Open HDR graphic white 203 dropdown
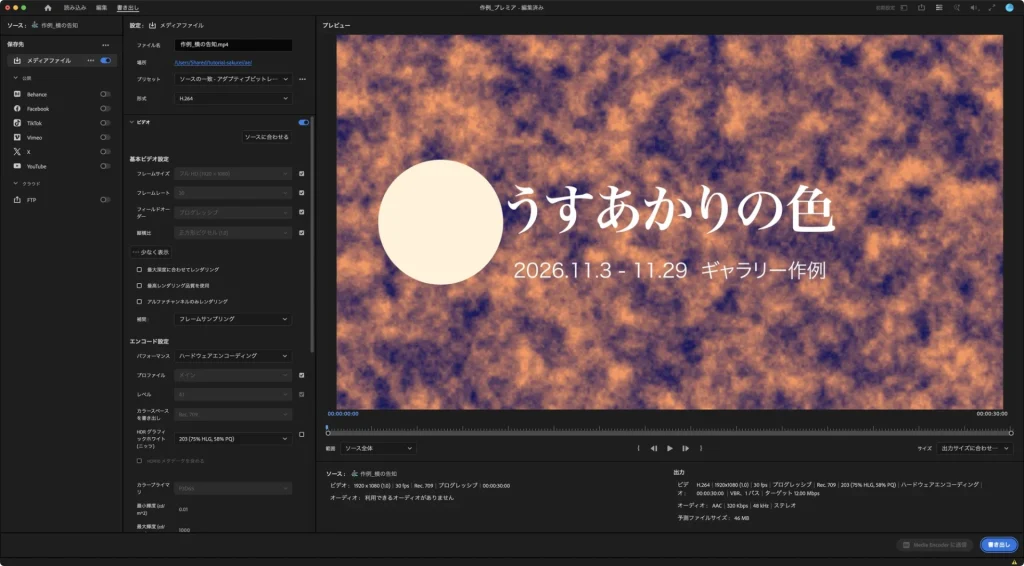This screenshot has width=1024, height=566. coord(233,439)
